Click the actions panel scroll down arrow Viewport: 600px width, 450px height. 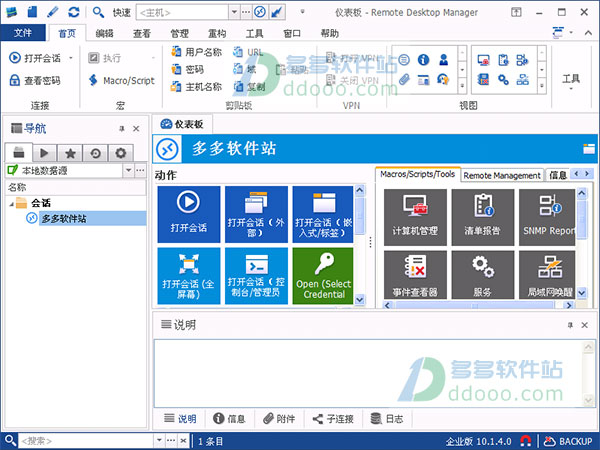coord(360,299)
